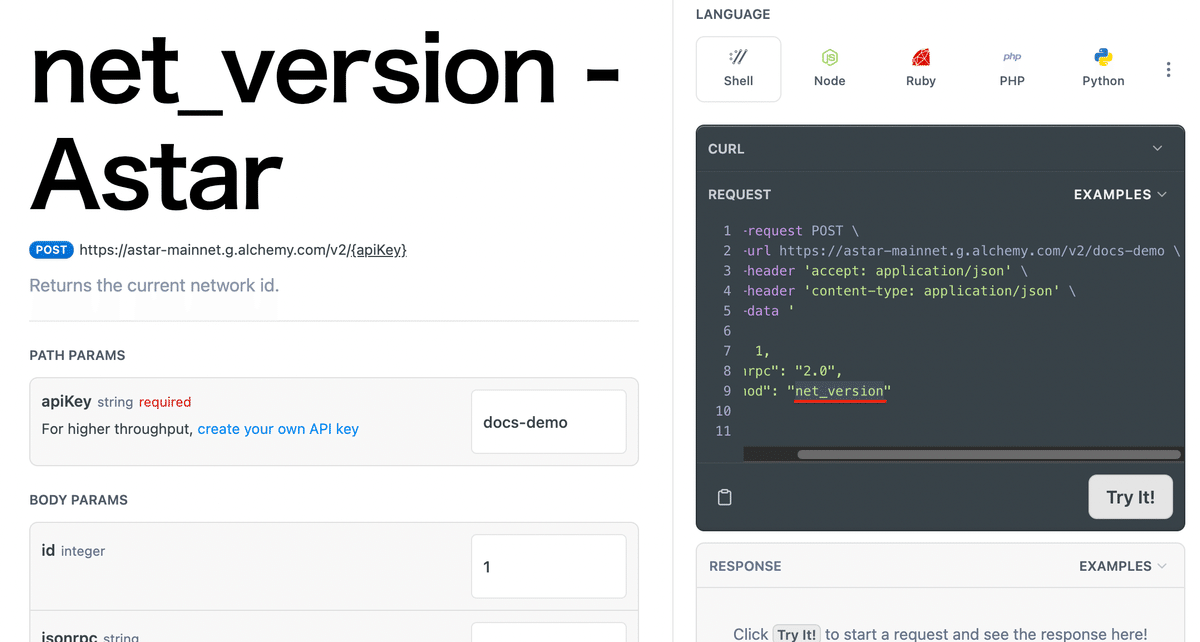
Task: Click the horizontal scrollbar in code block
Action: pyautogui.click(x=987, y=454)
